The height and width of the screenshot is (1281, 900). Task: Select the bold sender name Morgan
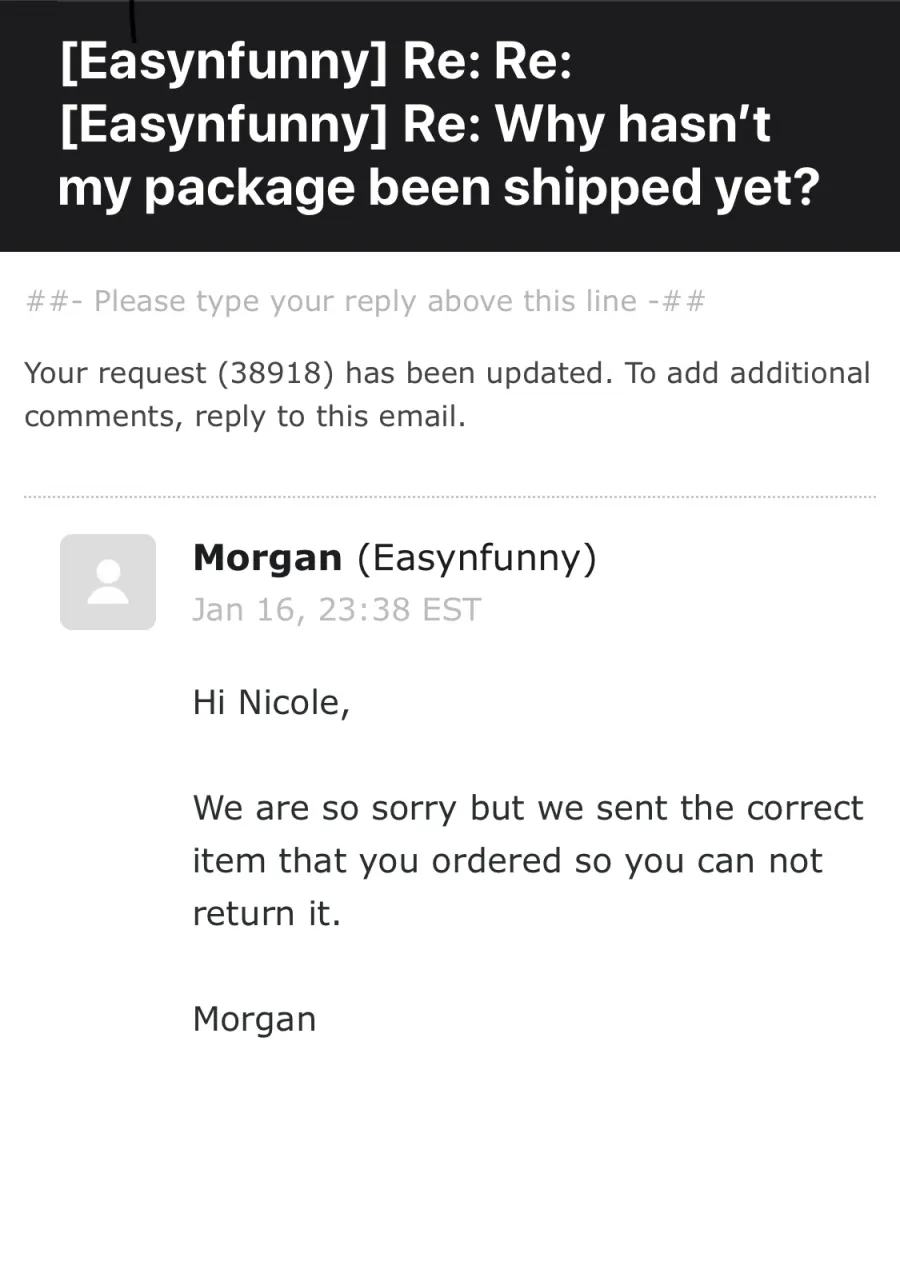pyautogui.click(x=267, y=558)
